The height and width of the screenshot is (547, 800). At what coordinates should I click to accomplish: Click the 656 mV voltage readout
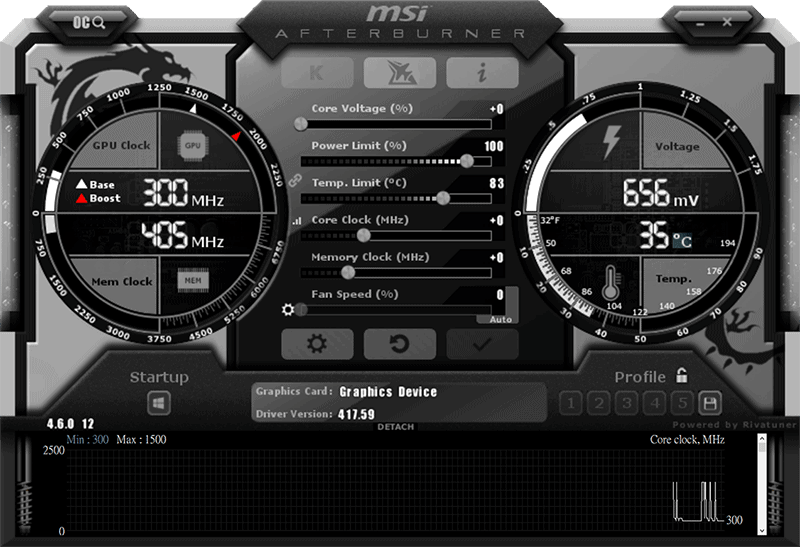(660, 193)
